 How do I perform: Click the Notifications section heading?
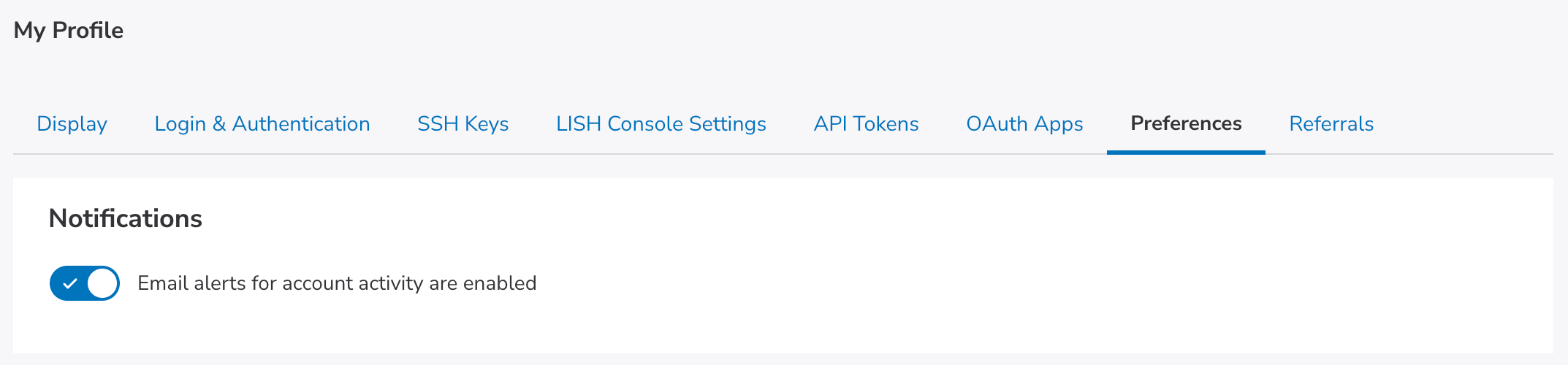[x=125, y=218]
